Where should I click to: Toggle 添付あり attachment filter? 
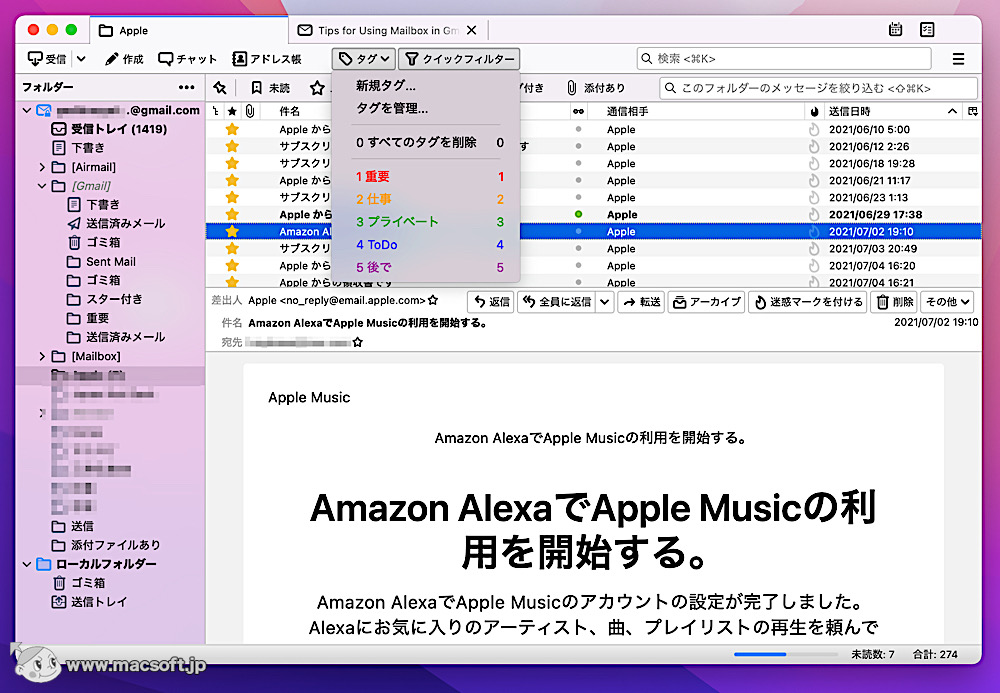596,87
